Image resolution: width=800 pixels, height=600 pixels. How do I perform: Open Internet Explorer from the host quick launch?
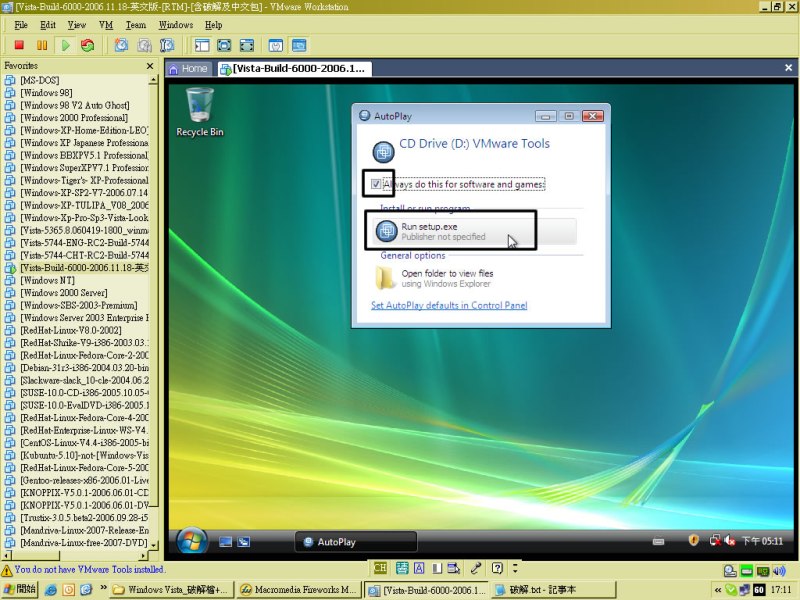(x=51, y=590)
